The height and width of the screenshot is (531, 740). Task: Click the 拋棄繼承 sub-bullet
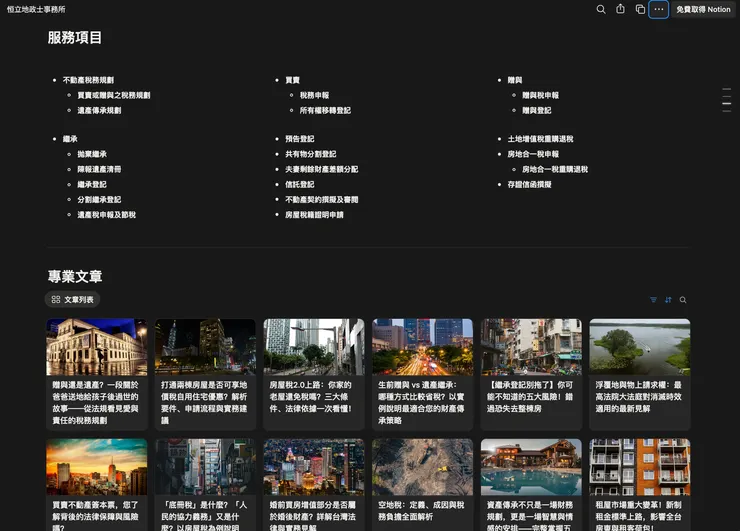tap(92, 154)
